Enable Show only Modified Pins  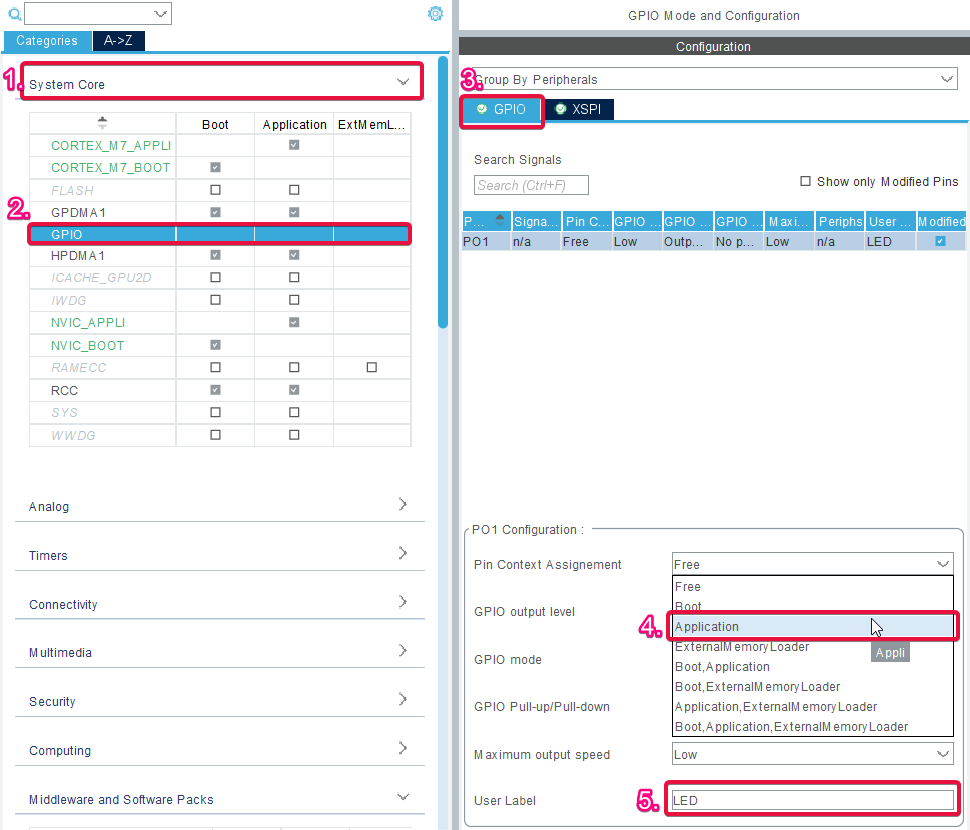[805, 181]
